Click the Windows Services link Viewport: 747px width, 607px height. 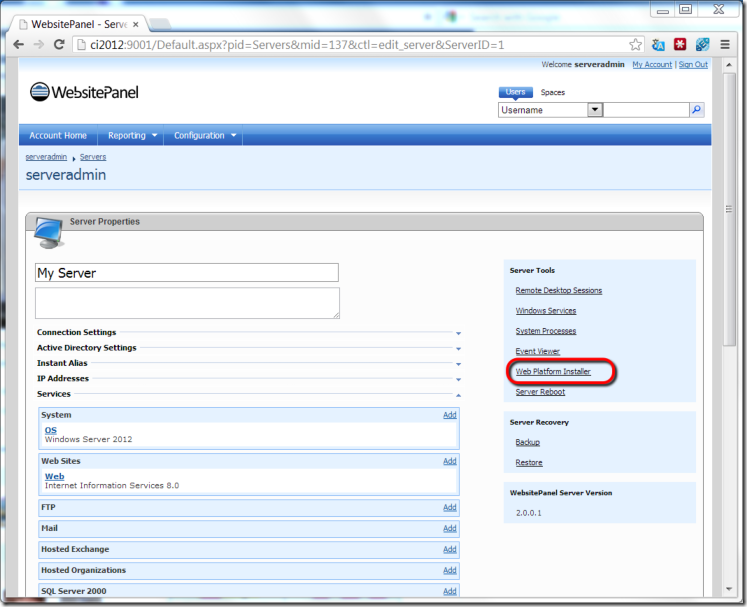[x=545, y=311]
